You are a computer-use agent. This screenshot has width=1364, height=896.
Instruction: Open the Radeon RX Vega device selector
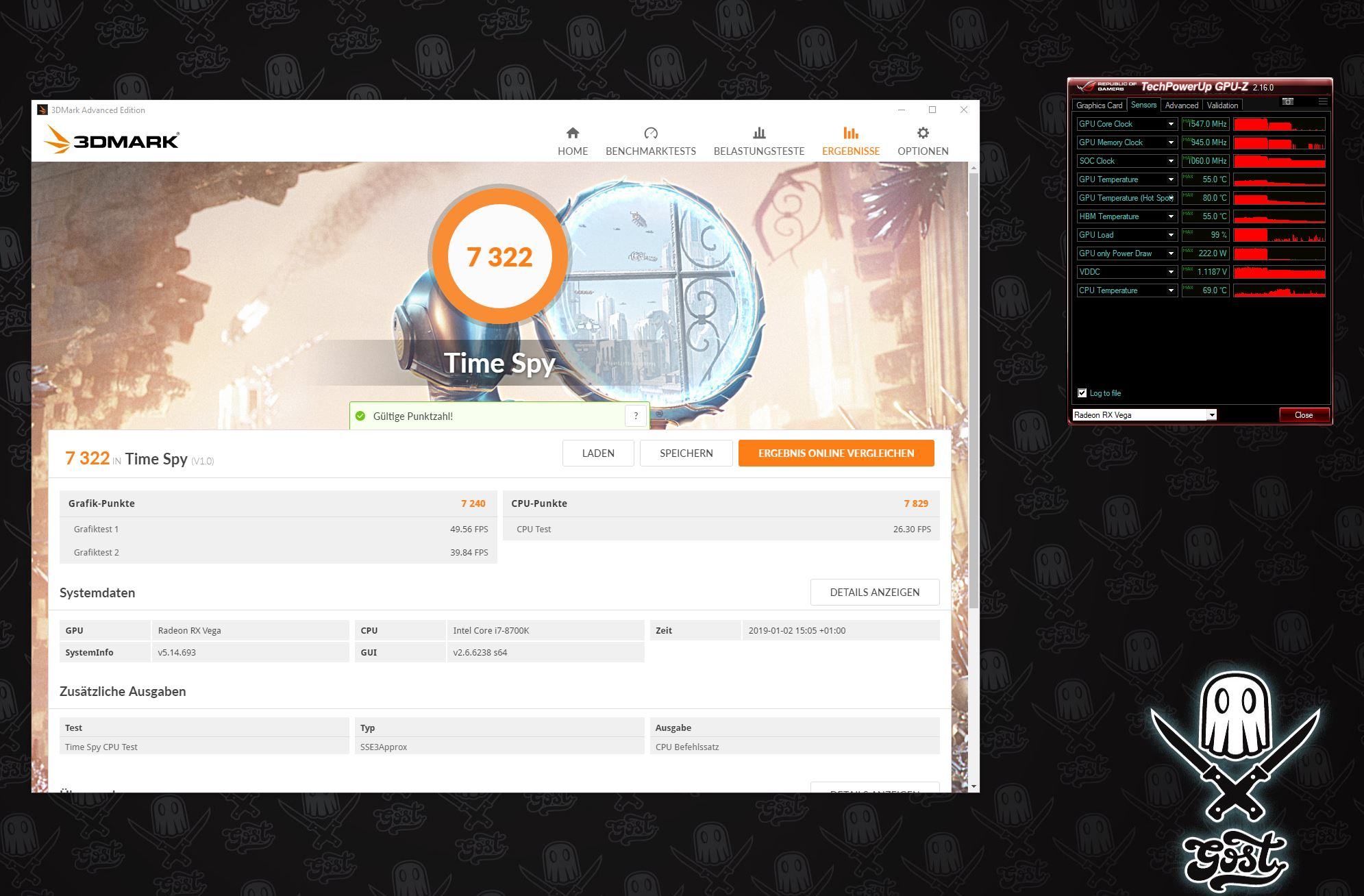1144,415
